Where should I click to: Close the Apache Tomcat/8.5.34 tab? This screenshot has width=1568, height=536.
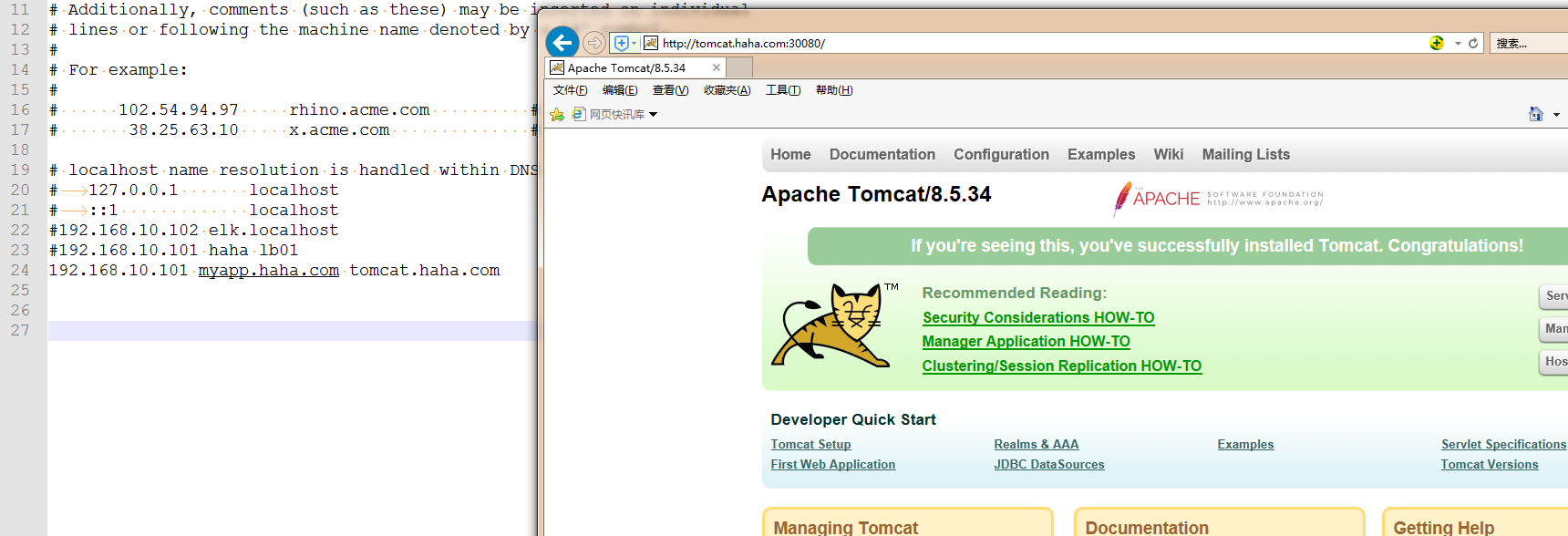tap(717, 67)
